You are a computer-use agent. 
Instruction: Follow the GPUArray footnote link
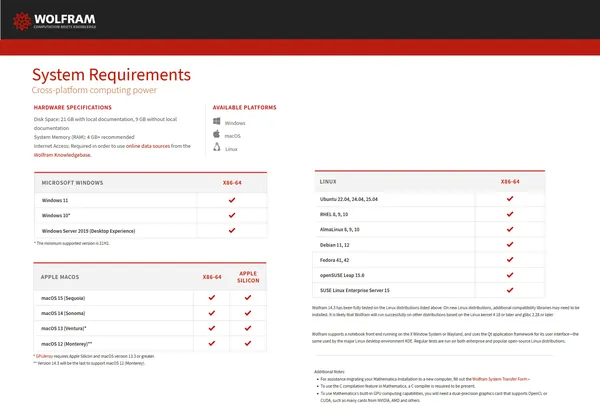[x=44, y=356]
